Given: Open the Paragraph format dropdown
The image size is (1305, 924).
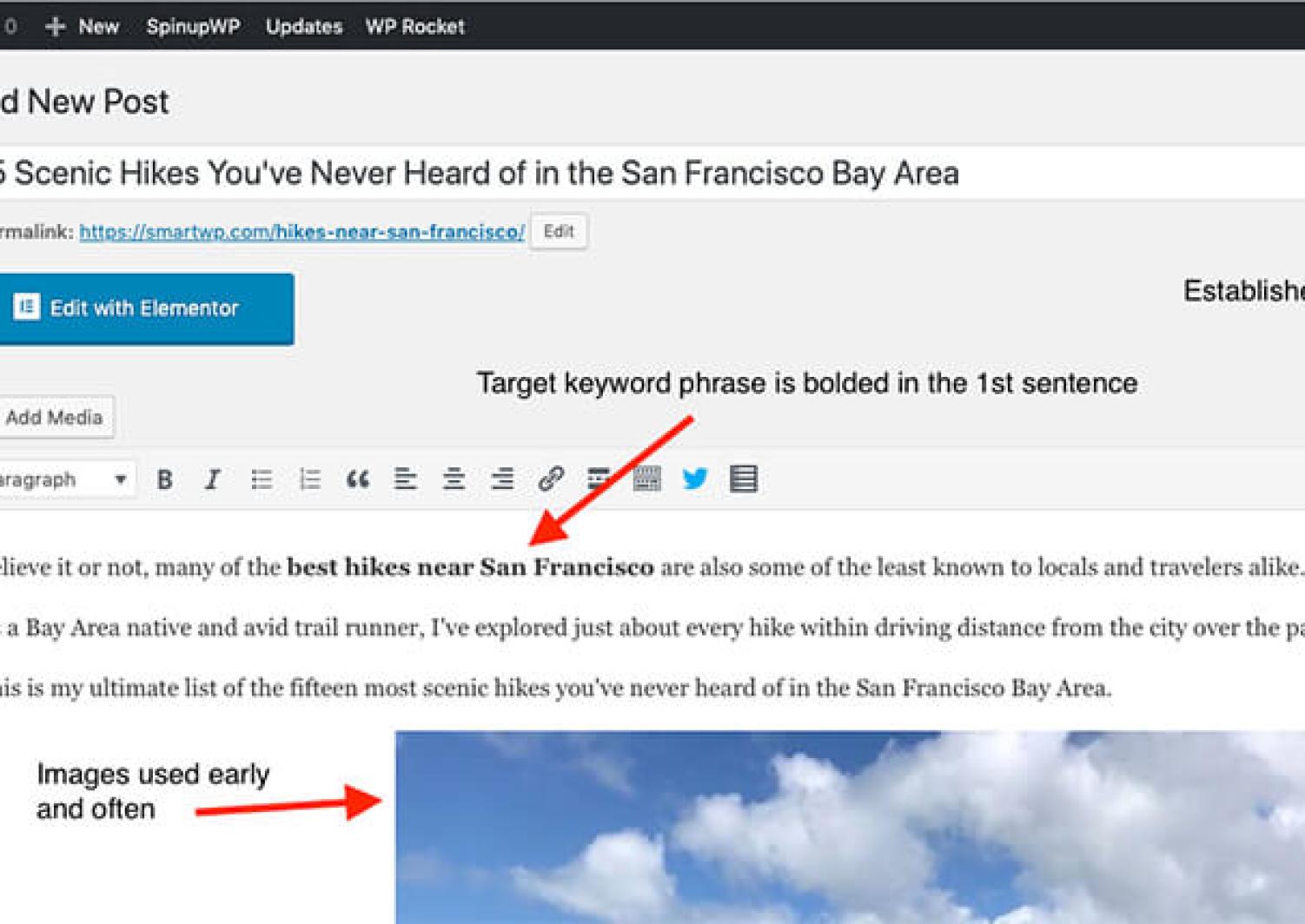Looking at the screenshot, I should [65, 479].
